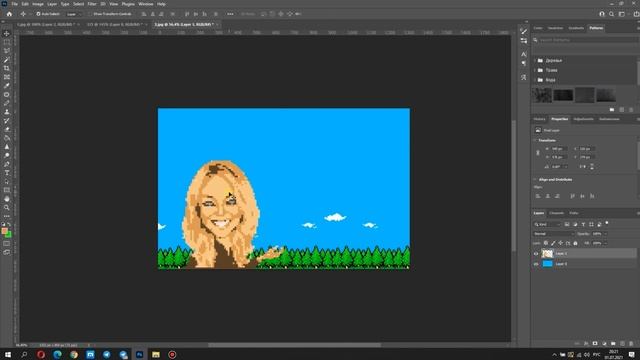The image size is (640, 360).
Task: Expand the third pattern folder group
Action: coord(535,80)
